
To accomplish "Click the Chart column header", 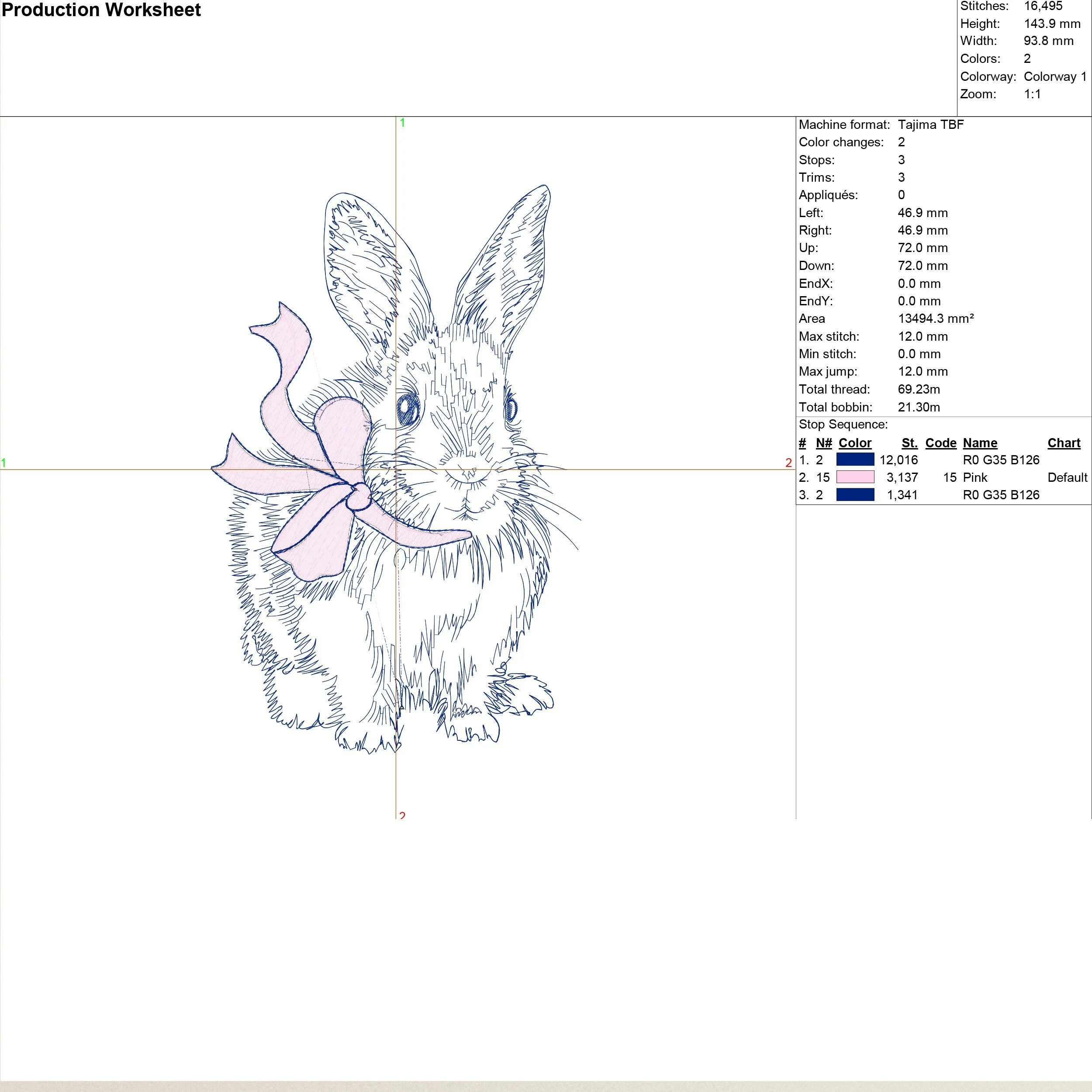I will click(x=1063, y=442).
